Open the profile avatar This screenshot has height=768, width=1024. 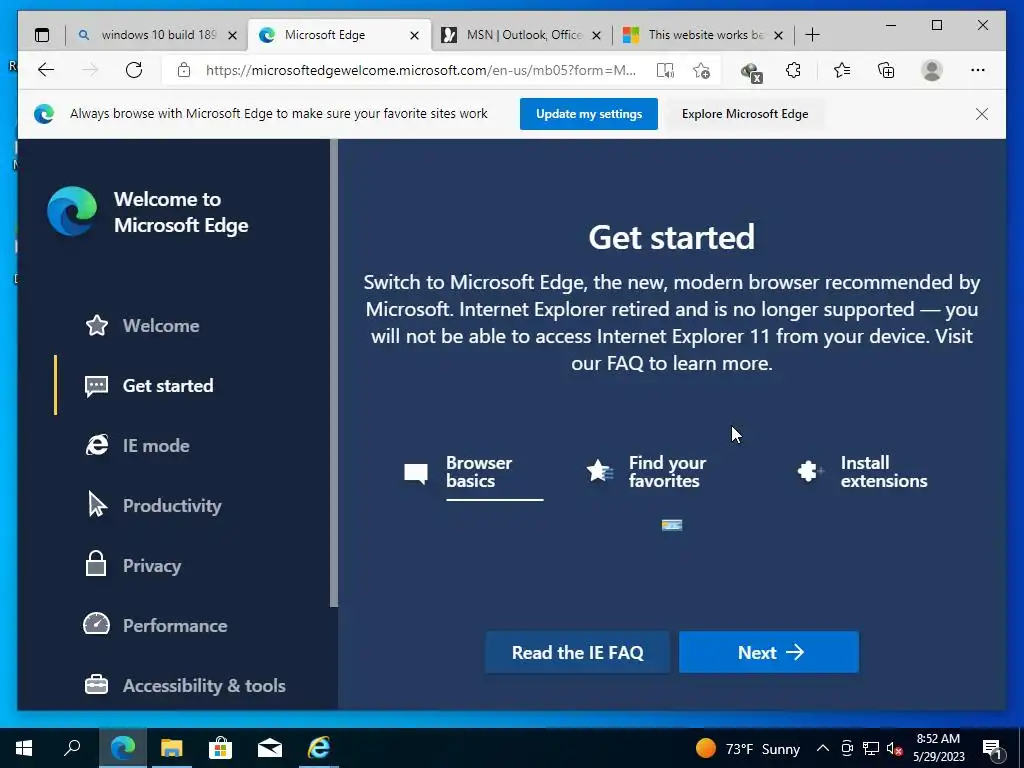pyautogui.click(x=932, y=70)
